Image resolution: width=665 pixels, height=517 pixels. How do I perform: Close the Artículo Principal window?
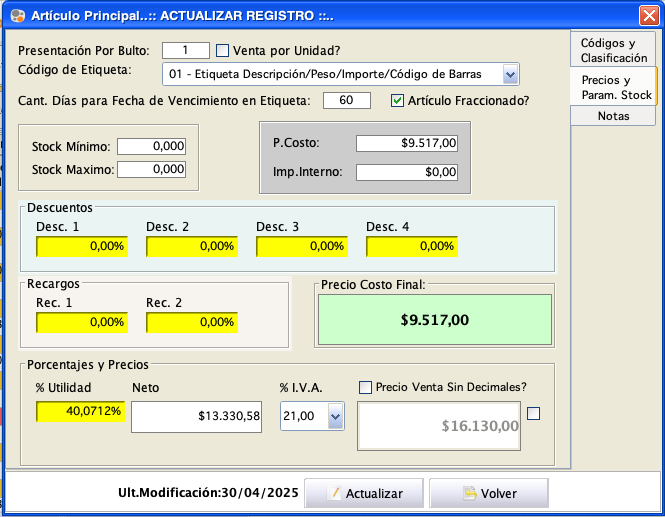(x=648, y=15)
